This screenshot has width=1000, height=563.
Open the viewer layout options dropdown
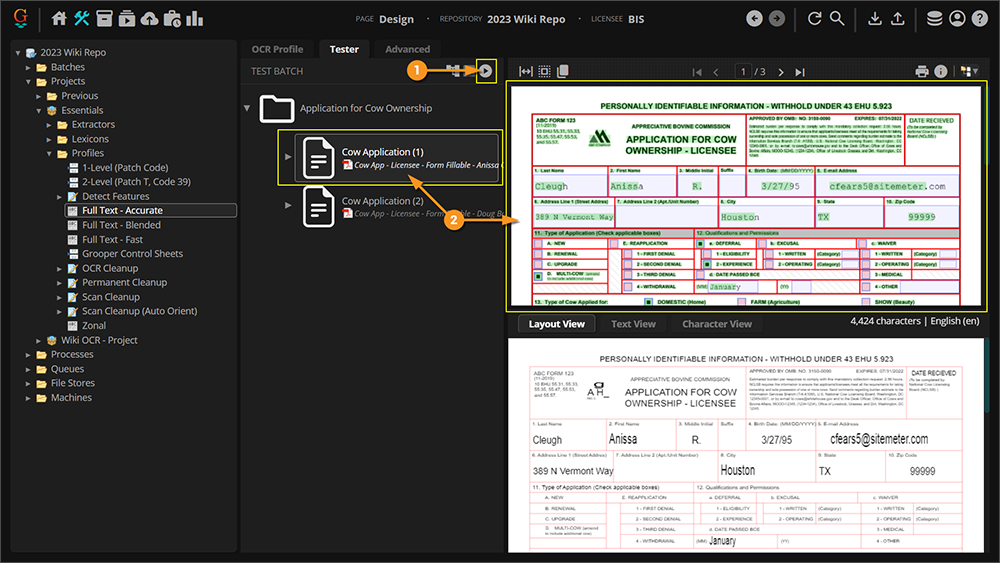coord(968,72)
